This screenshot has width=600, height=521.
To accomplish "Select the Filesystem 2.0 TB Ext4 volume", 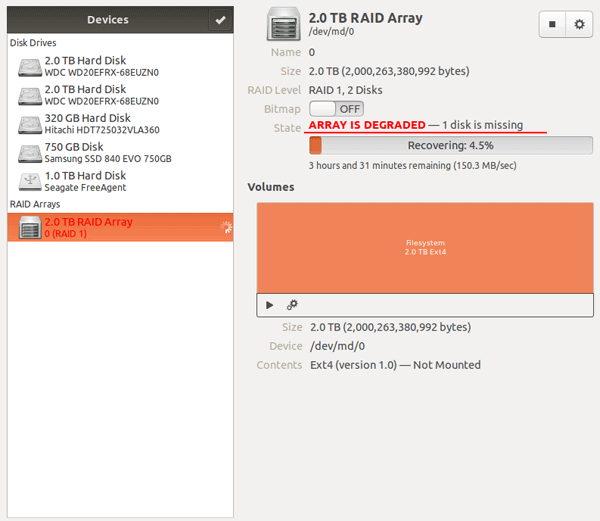I will point(425,248).
